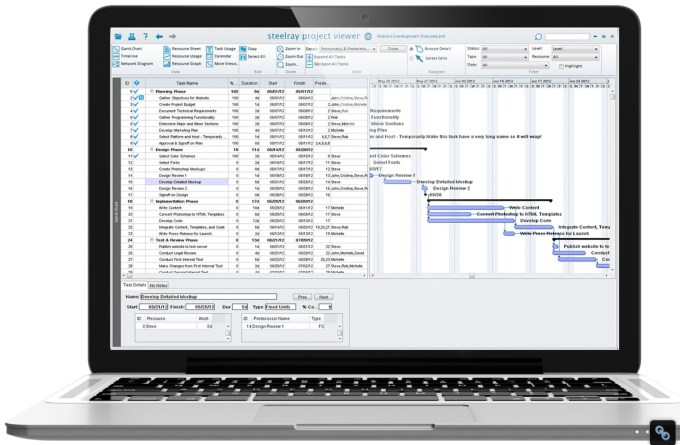680x445 pixels.
Task: Open the Network Diagram view
Action: point(136,62)
